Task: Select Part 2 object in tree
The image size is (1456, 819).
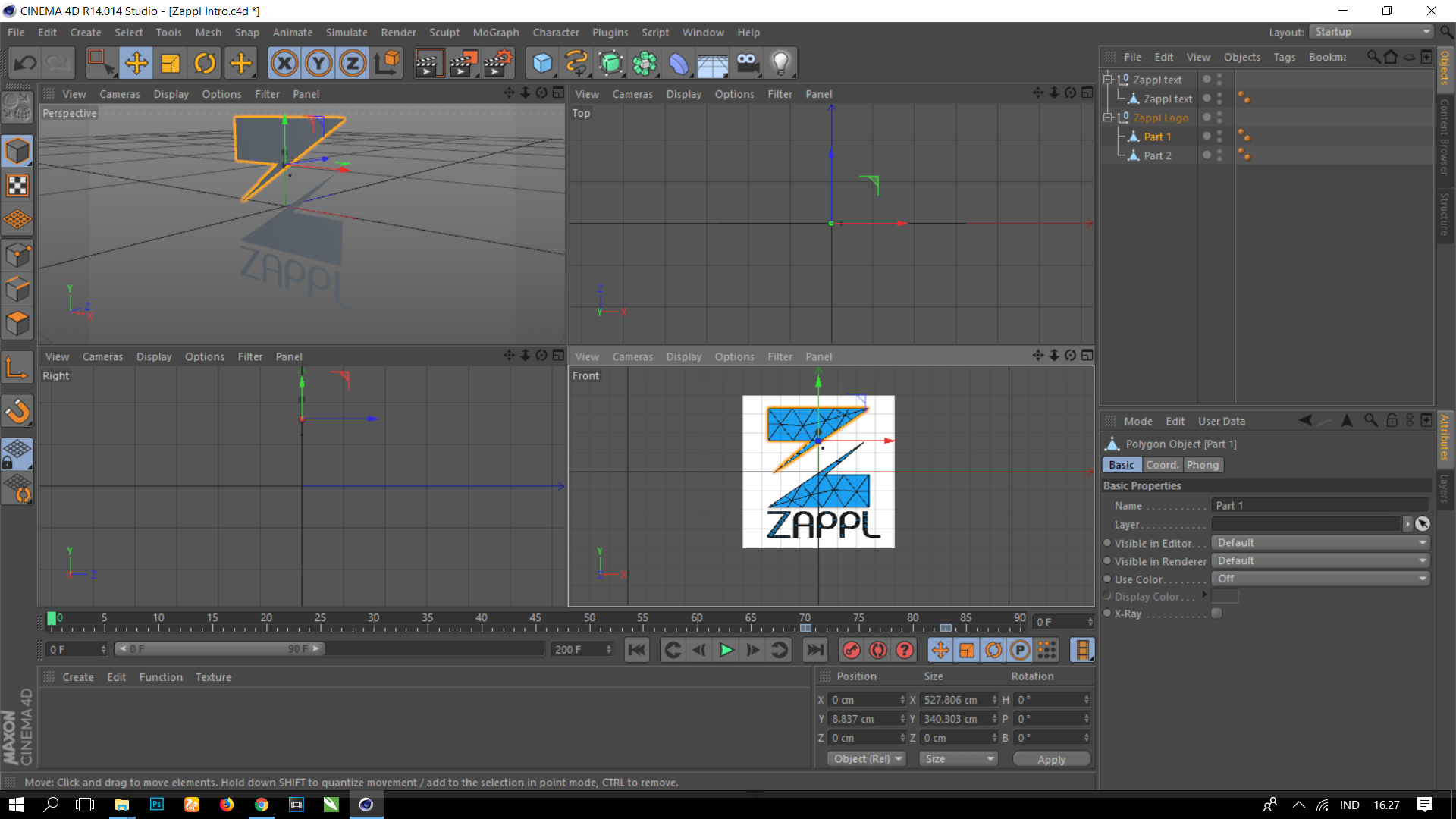Action: click(x=1157, y=155)
